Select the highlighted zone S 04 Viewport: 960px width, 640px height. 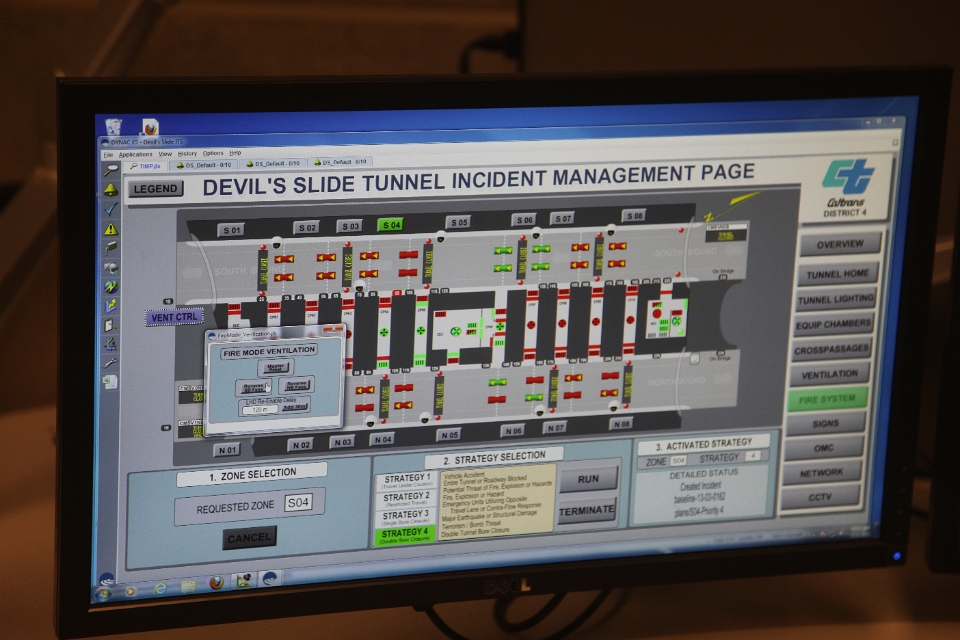tap(391, 225)
